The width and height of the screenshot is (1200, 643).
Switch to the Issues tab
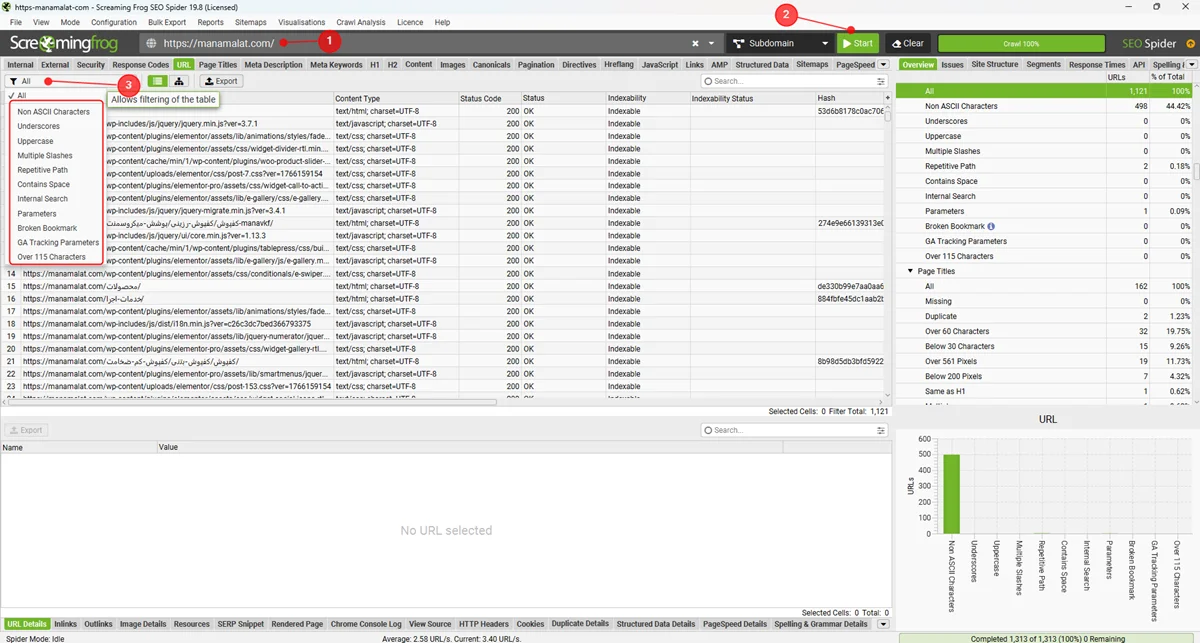pos(952,65)
